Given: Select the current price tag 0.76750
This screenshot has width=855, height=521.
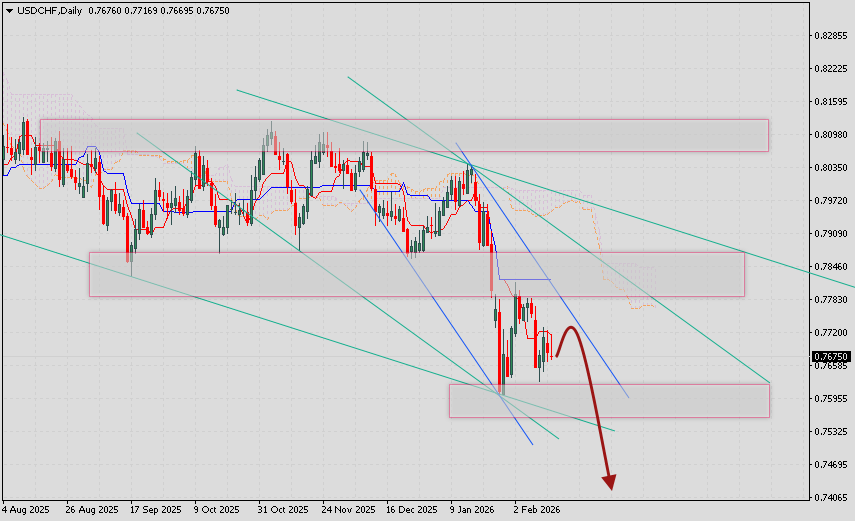Looking at the screenshot, I should point(831,356).
